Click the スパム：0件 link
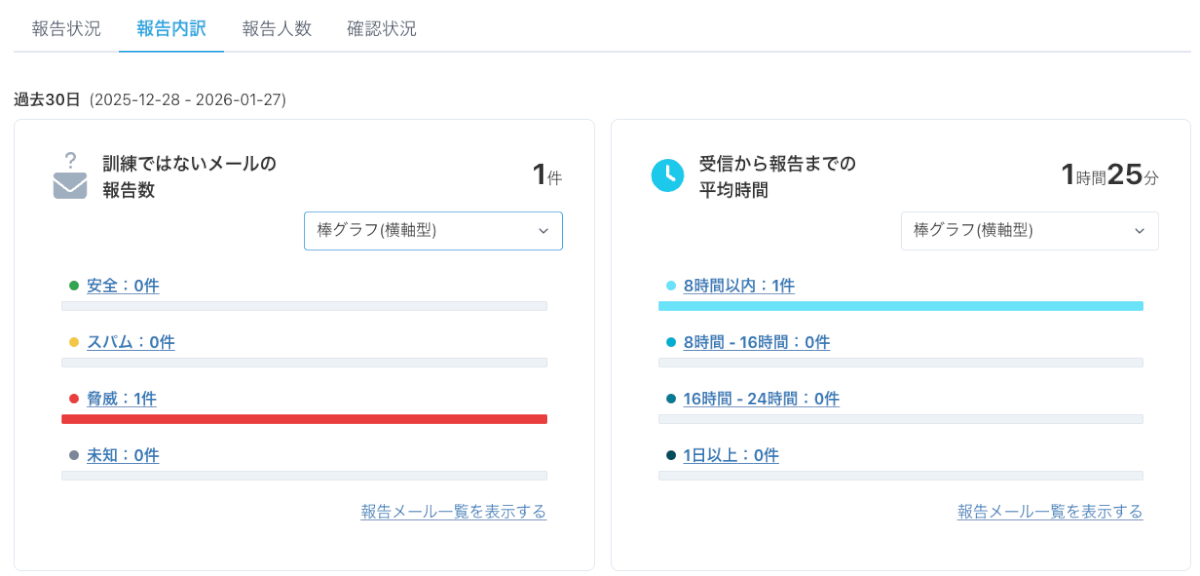The height and width of the screenshot is (576, 1200). 131,343
